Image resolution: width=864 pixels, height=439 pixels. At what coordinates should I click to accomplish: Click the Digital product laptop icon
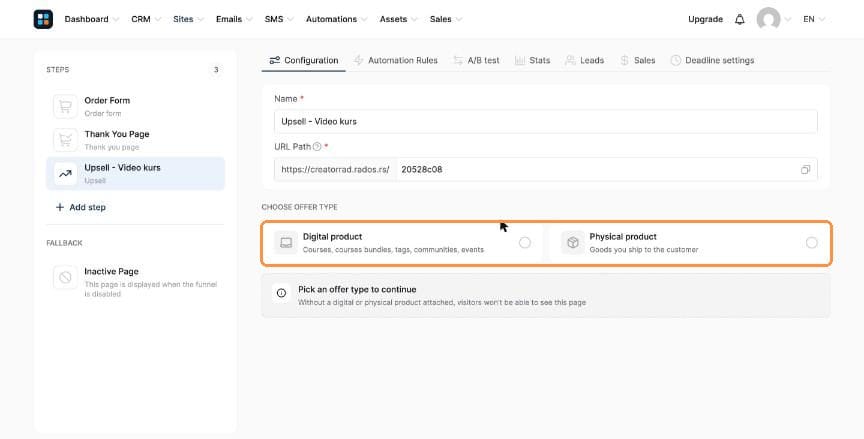(286, 242)
